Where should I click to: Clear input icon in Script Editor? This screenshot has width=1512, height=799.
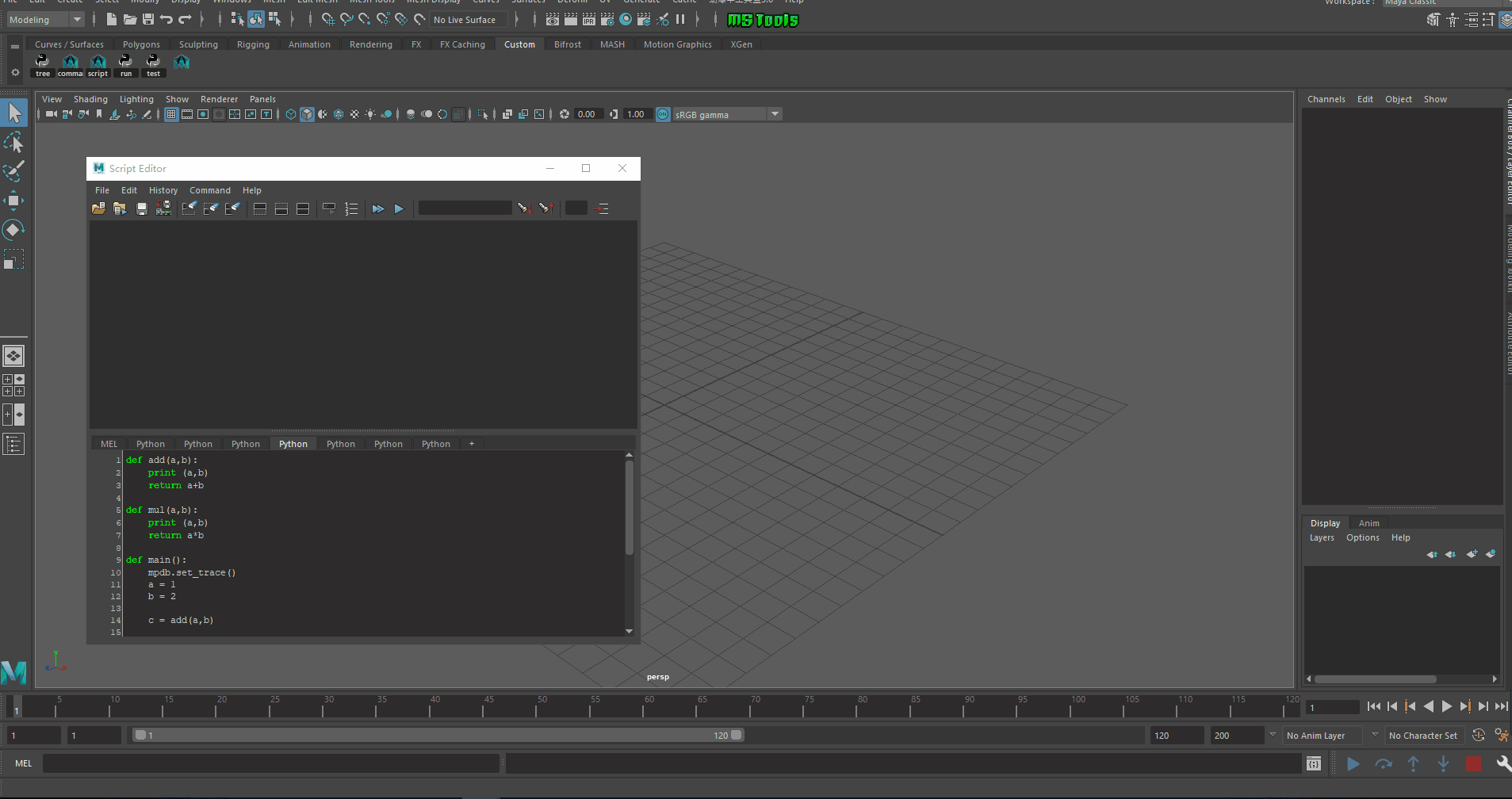pyautogui.click(x=211, y=208)
